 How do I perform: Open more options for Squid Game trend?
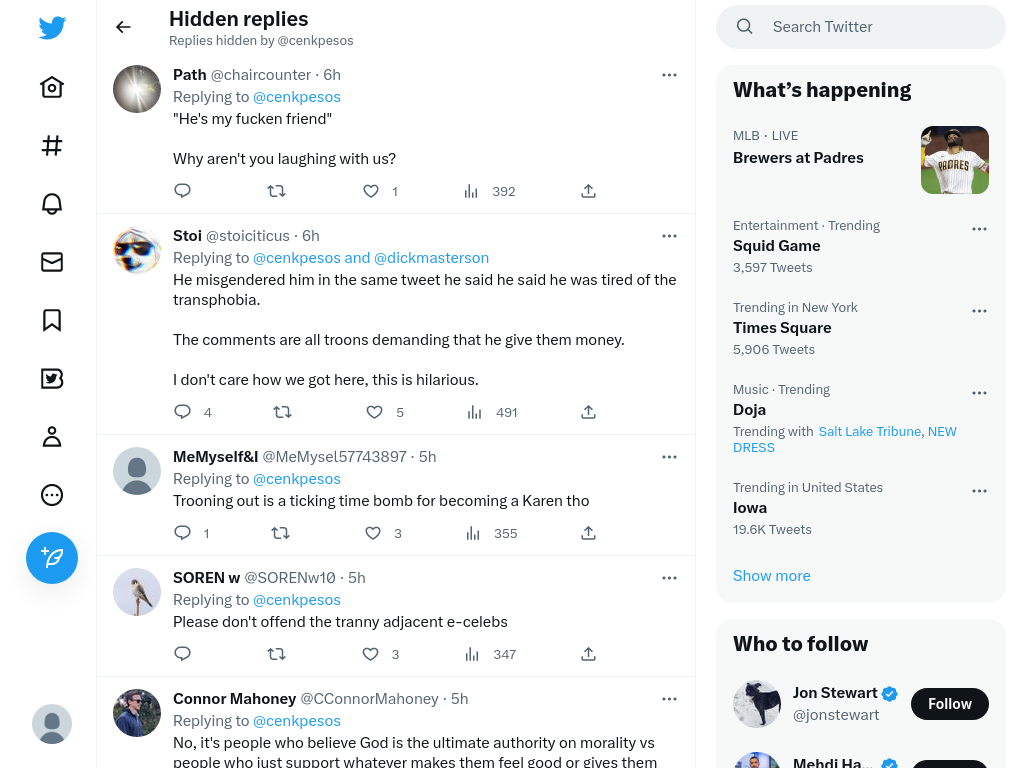pyautogui.click(x=979, y=229)
